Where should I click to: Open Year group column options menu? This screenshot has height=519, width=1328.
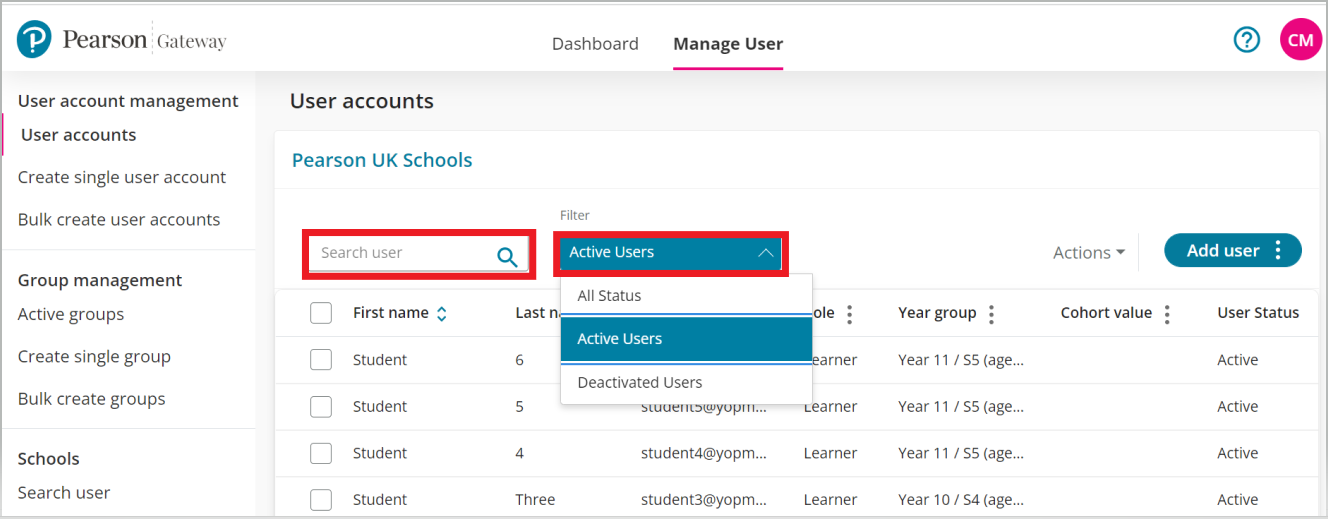tap(991, 314)
